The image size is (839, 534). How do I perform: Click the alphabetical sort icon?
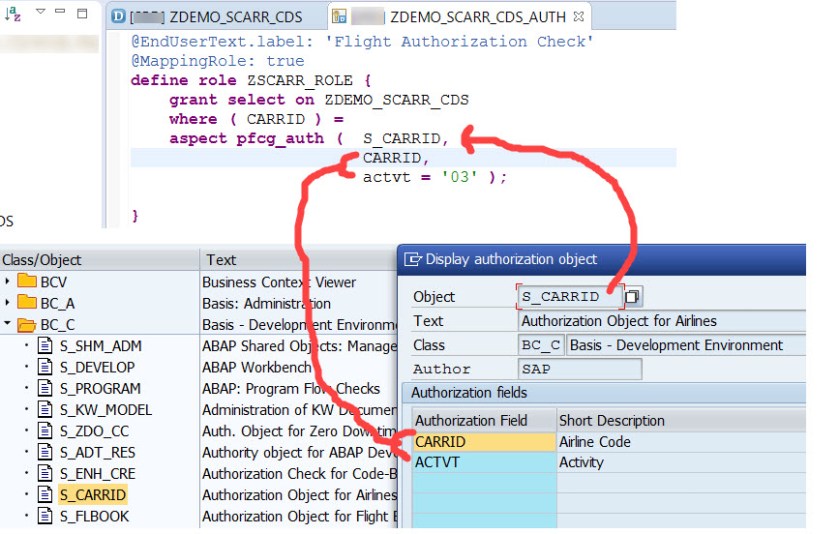(x=13, y=14)
